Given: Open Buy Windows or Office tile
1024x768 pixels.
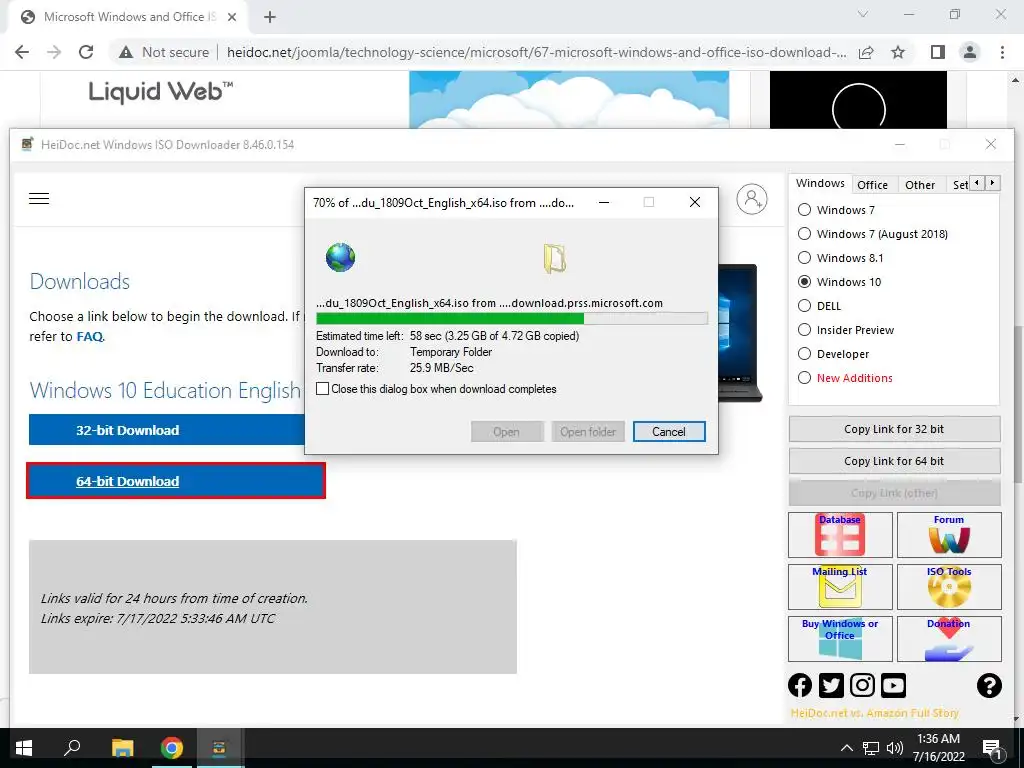Looking at the screenshot, I should [840, 639].
